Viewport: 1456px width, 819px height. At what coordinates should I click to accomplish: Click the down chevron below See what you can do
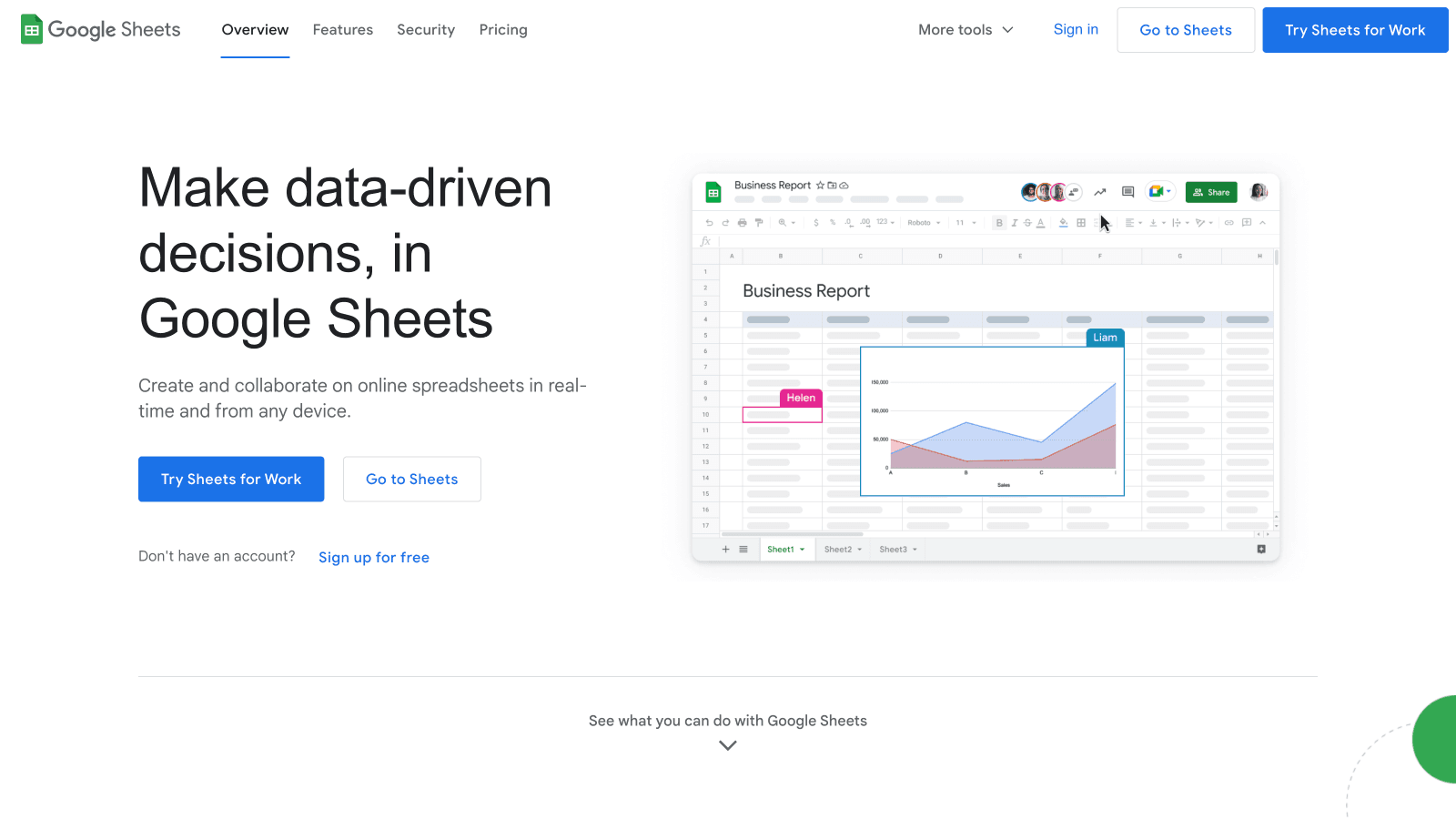(728, 745)
